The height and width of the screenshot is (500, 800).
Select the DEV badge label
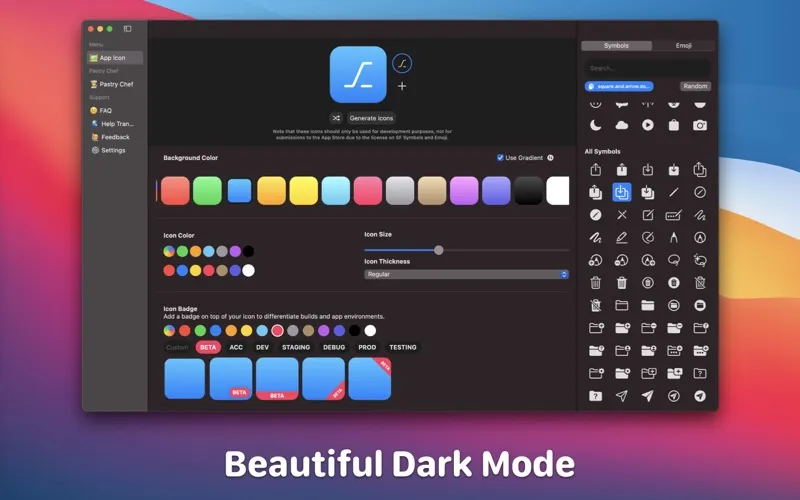click(x=263, y=347)
